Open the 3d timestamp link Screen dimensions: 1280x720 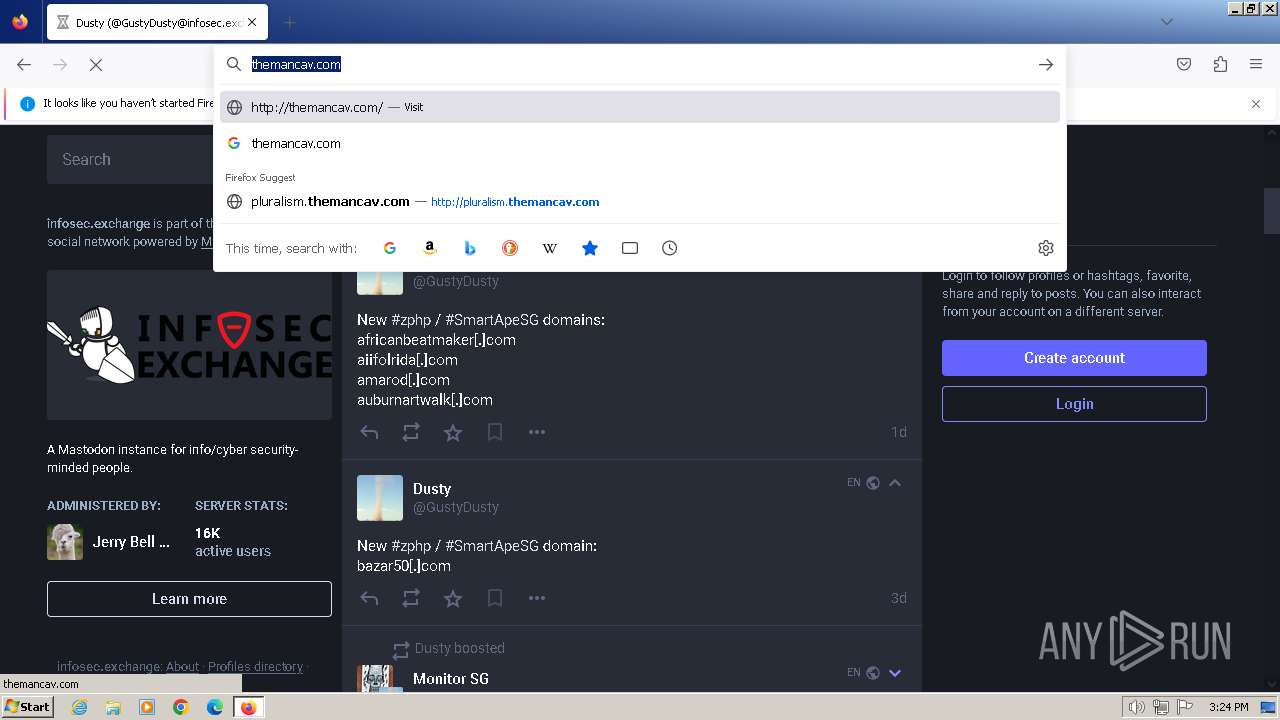[x=899, y=598]
